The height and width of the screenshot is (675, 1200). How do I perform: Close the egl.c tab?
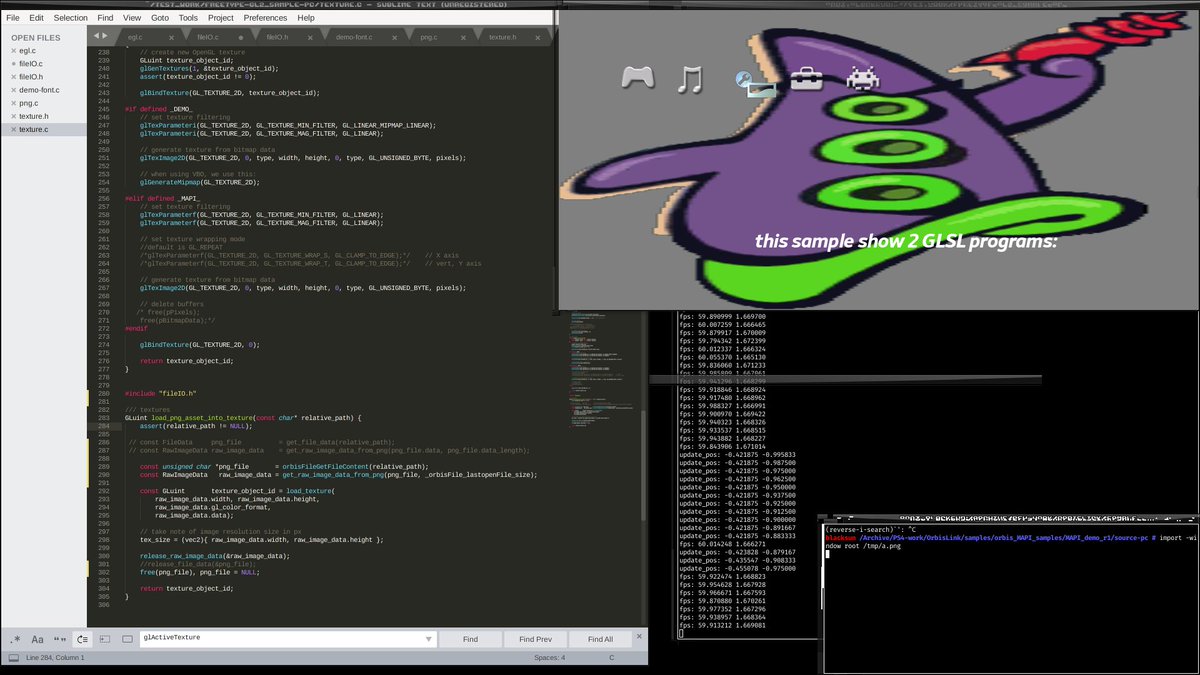coord(172,37)
